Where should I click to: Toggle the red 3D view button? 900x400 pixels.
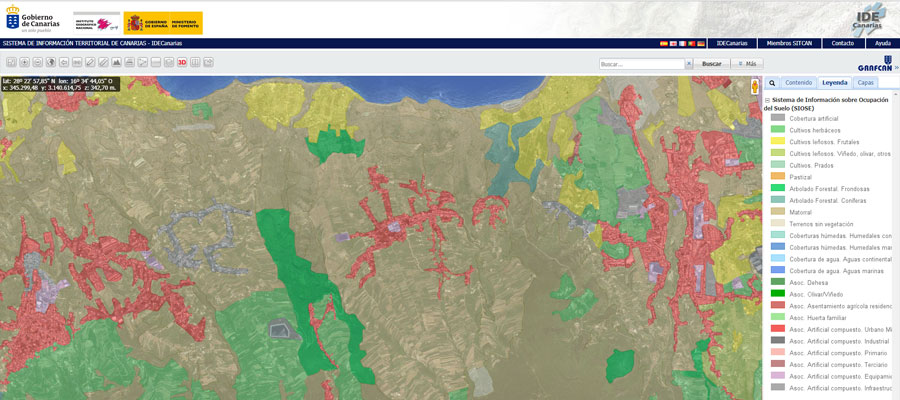tap(182, 62)
